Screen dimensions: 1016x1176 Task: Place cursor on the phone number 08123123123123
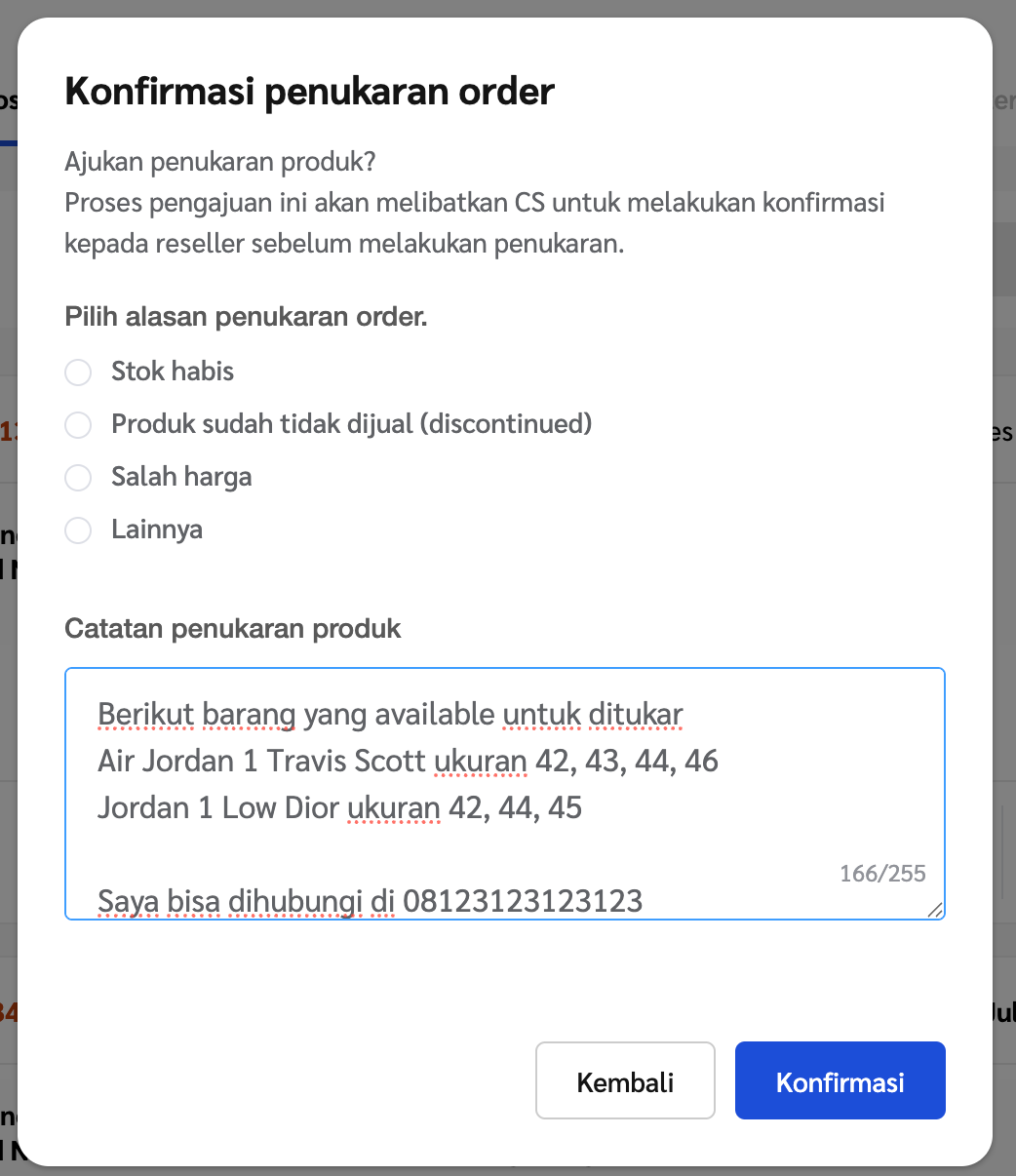(x=523, y=901)
